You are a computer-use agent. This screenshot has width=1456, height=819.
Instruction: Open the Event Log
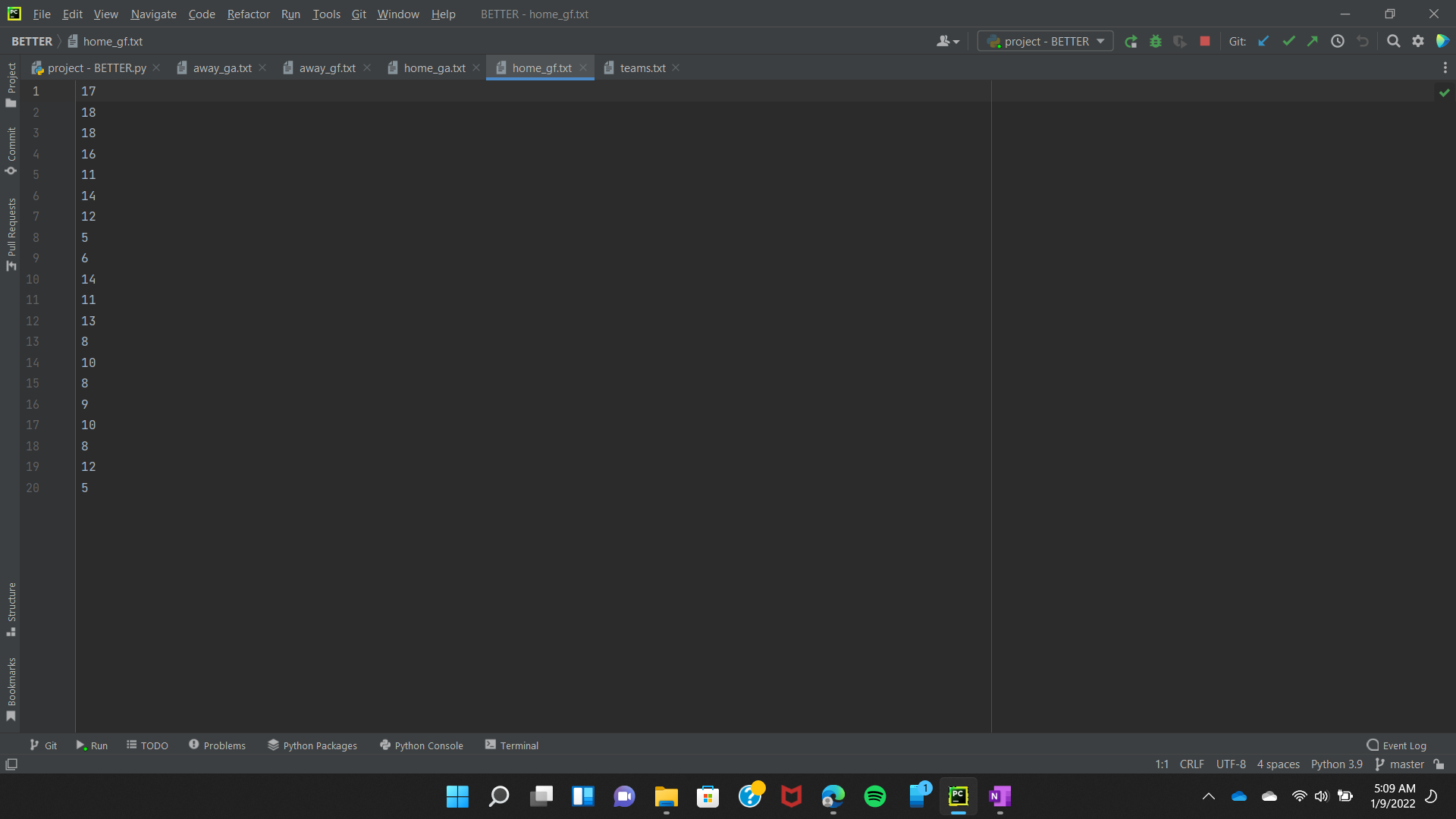(x=1396, y=745)
